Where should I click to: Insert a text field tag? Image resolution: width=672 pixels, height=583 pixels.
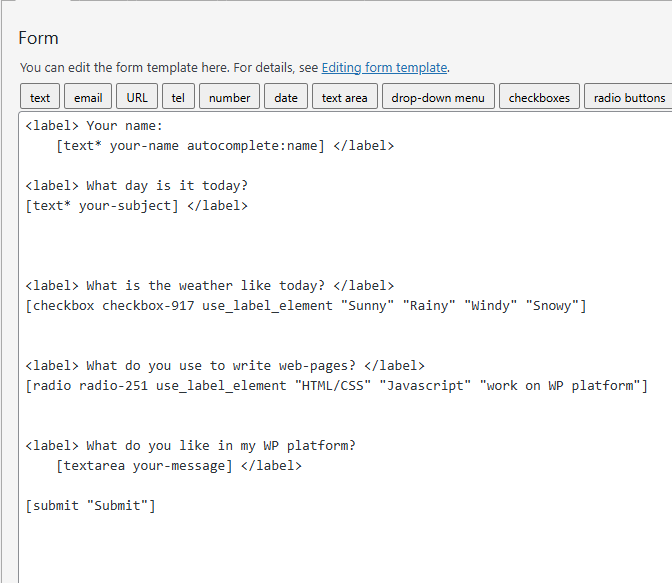pyautogui.click(x=40, y=97)
